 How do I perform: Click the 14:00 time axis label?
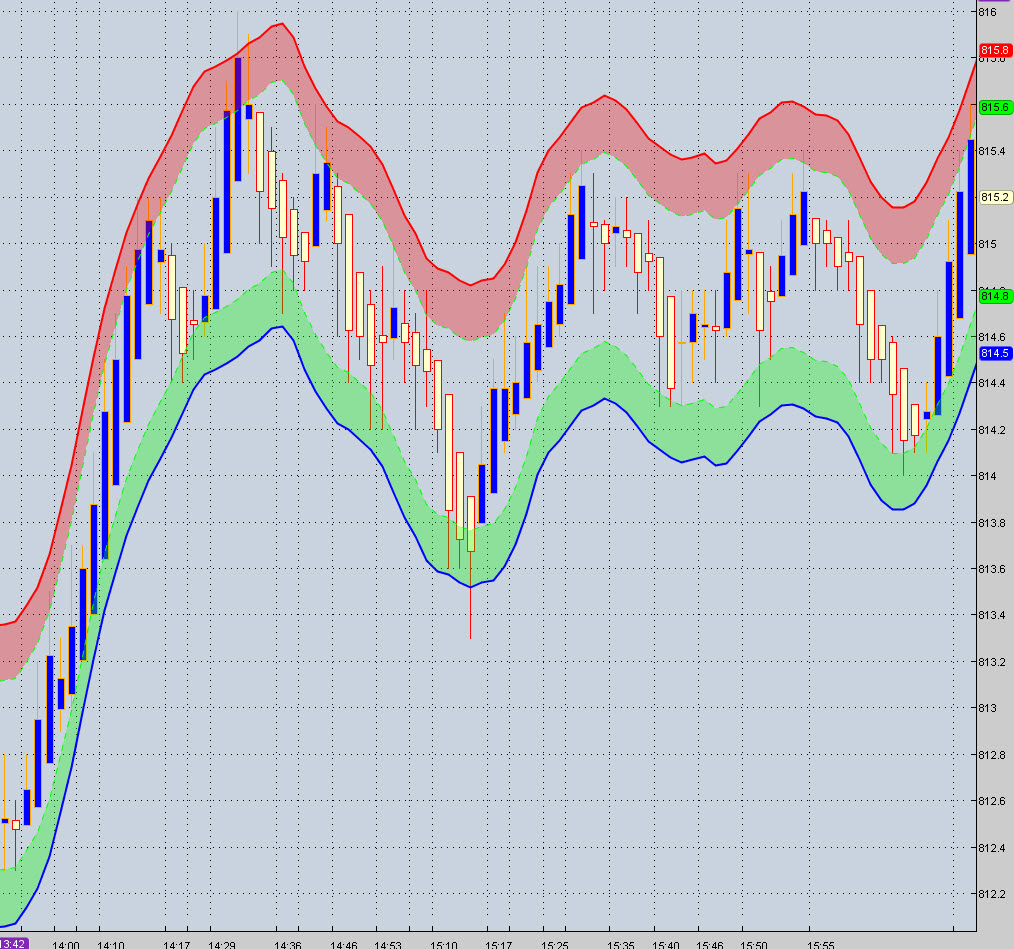(x=66, y=945)
